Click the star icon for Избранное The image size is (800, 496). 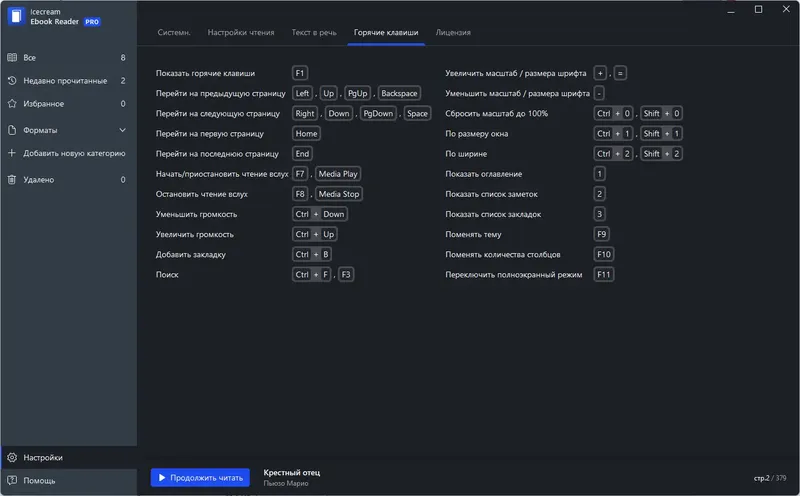(12, 104)
